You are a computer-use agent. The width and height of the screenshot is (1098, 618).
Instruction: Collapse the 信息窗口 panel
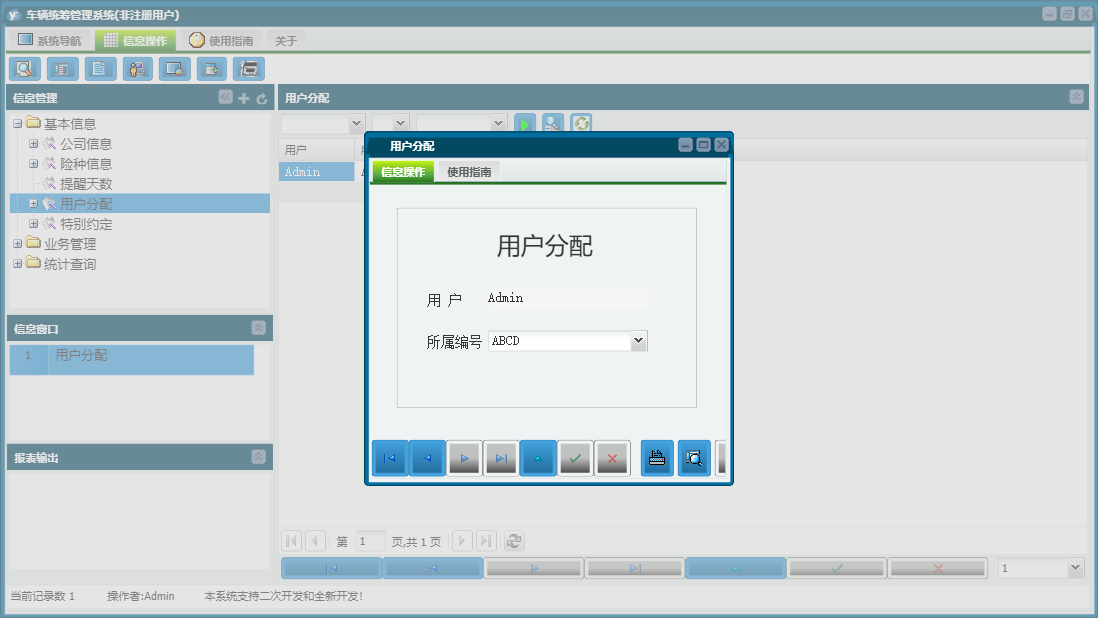pos(258,328)
